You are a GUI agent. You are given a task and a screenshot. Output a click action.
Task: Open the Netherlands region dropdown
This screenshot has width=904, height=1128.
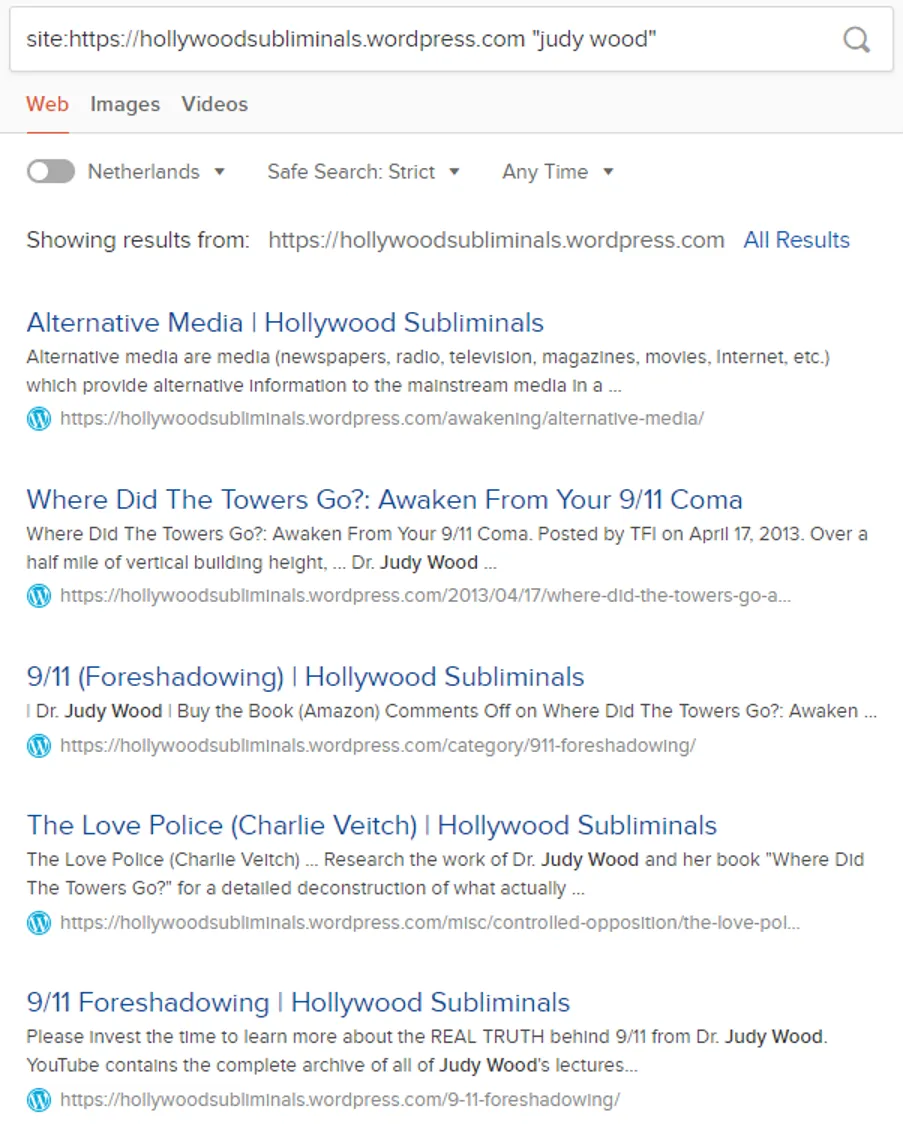point(157,171)
